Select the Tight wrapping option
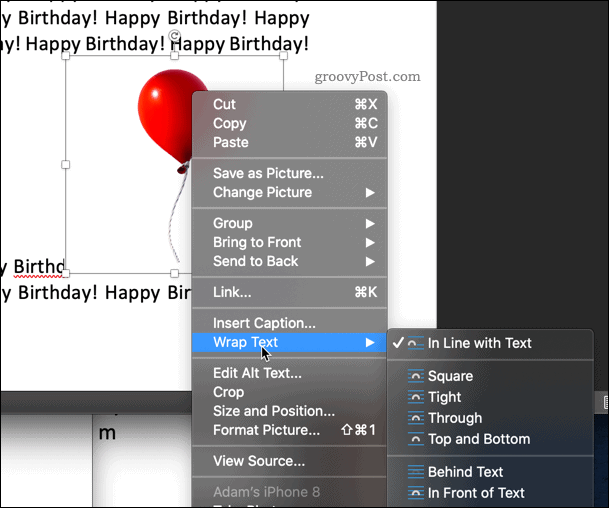Viewport: 609px width, 508px height. (x=490, y=397)
